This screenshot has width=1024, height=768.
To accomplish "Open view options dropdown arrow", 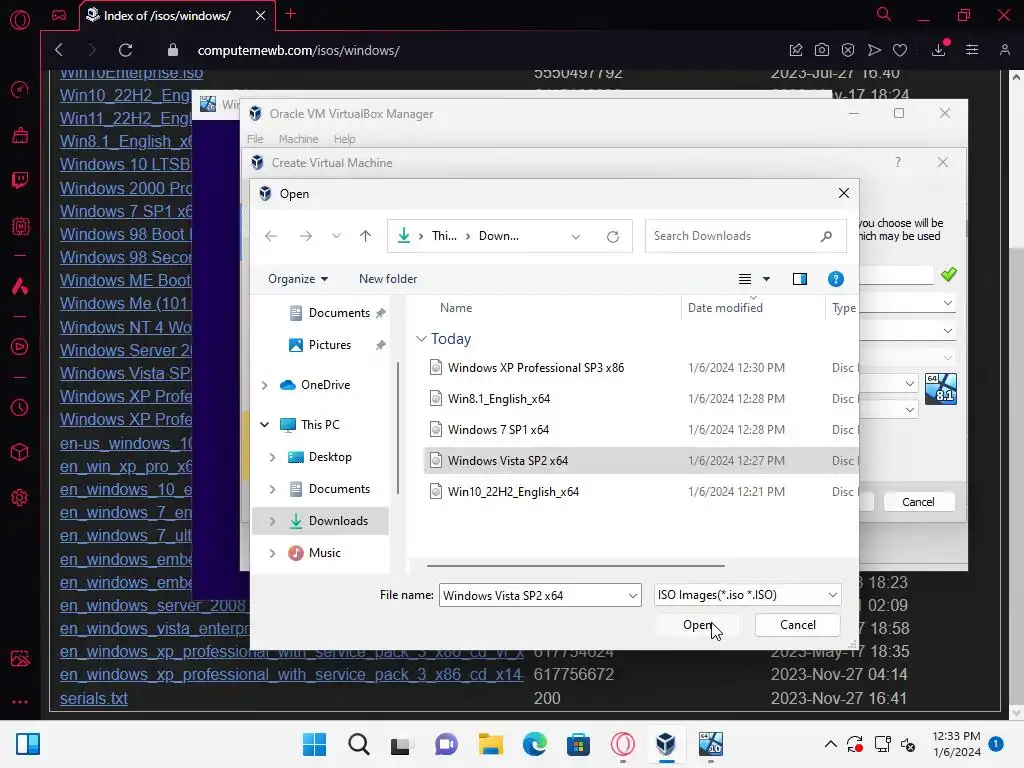I will point(767,279).
